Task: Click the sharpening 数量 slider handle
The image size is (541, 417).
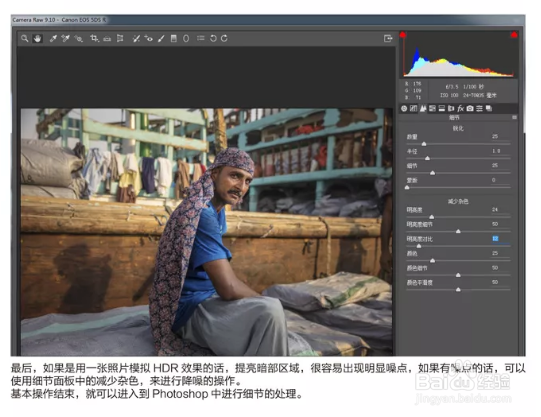Action: click(424, 144)
